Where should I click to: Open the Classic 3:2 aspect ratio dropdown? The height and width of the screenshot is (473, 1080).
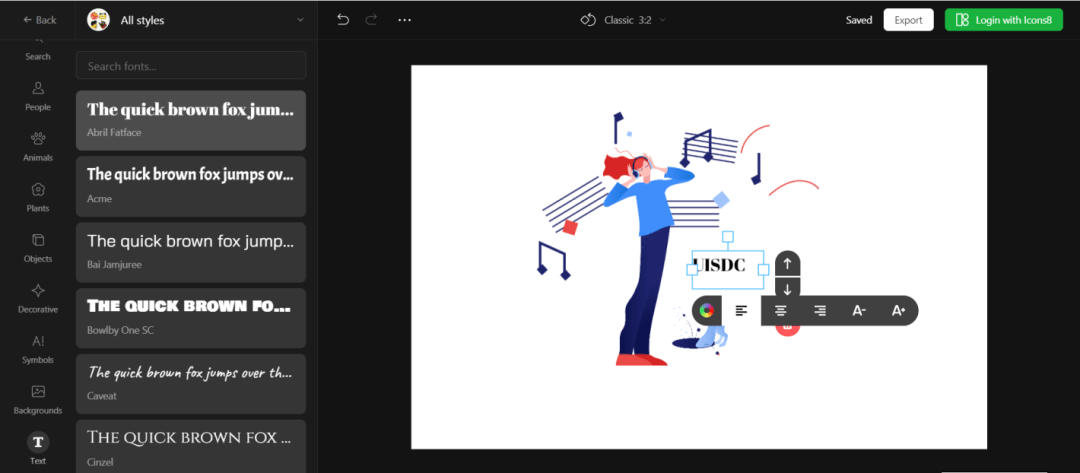click(x=623, y=20)
